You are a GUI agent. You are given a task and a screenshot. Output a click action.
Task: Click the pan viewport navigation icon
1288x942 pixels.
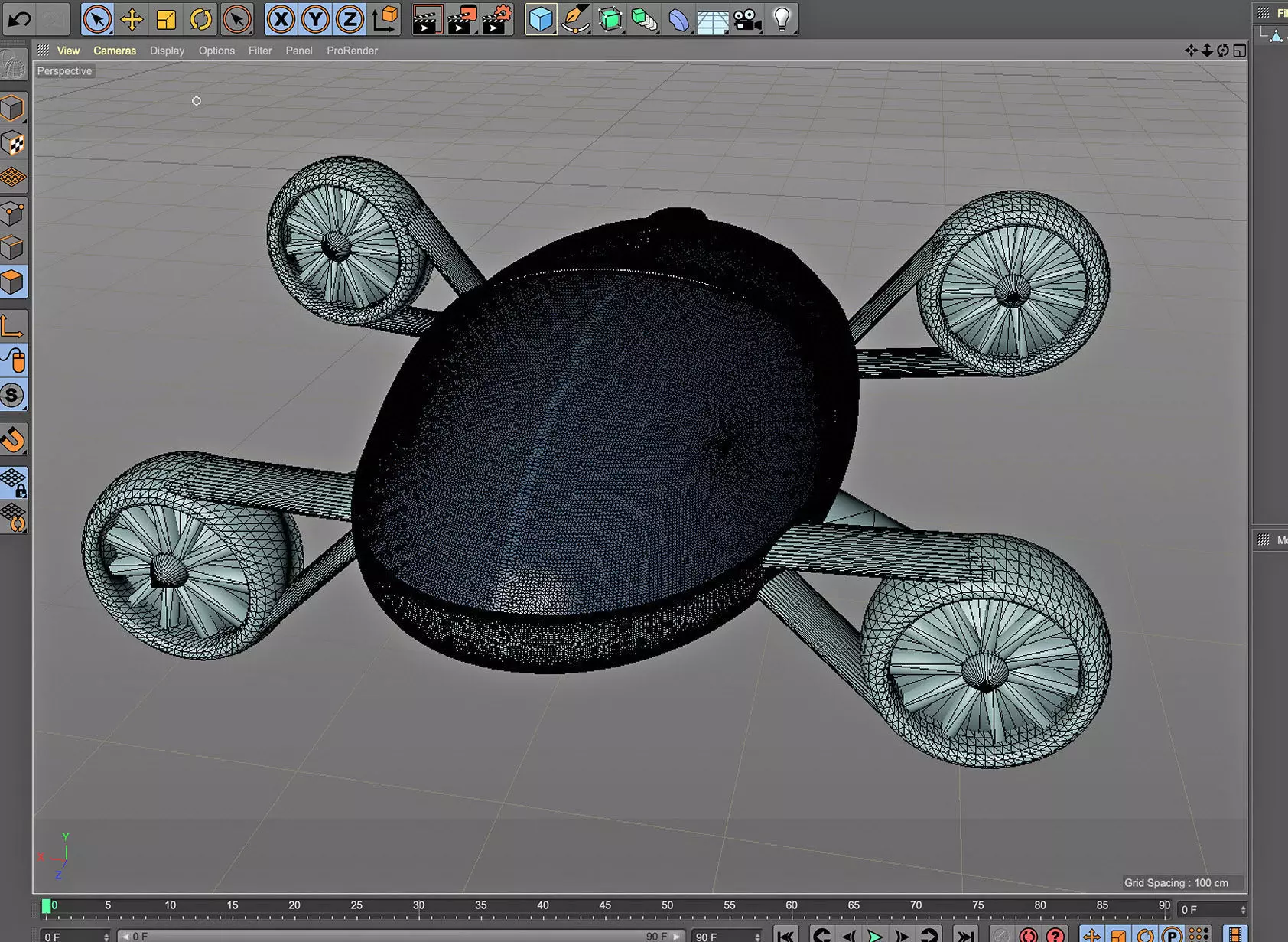coord(1191,51)
